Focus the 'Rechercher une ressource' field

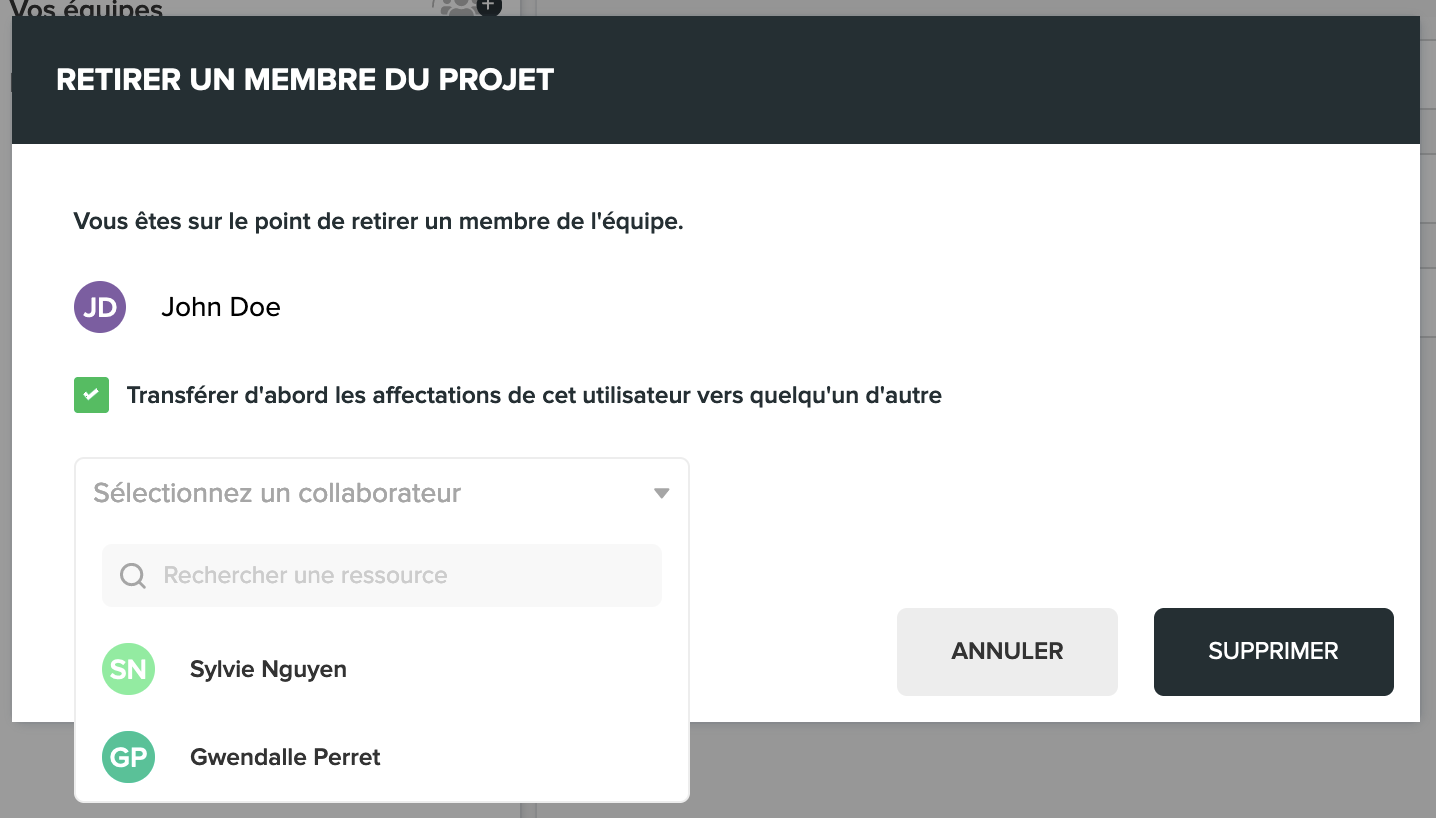click(382, 575)
